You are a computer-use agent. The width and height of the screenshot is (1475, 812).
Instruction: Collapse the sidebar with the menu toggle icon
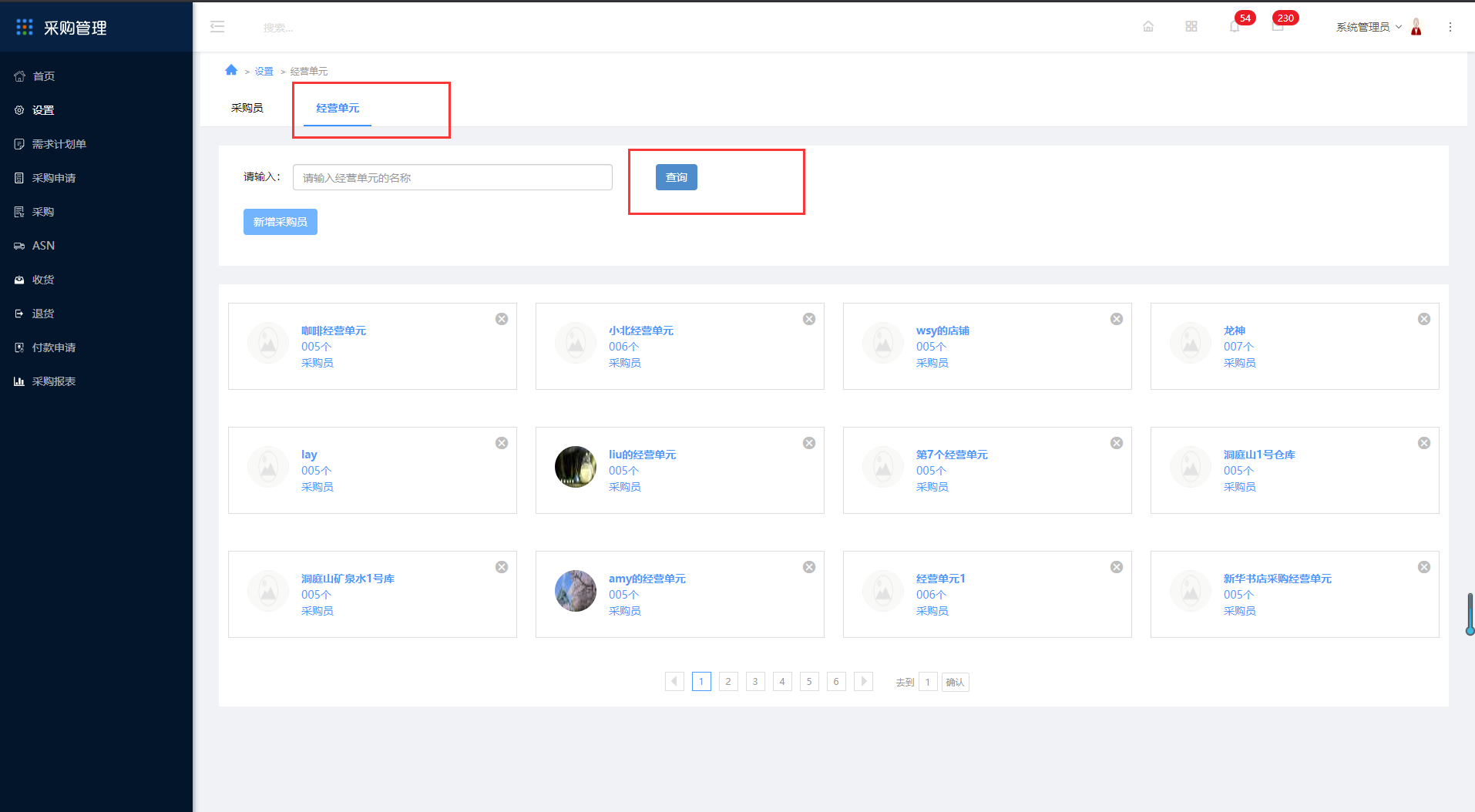pyautogui.click(x=217, y=27)
